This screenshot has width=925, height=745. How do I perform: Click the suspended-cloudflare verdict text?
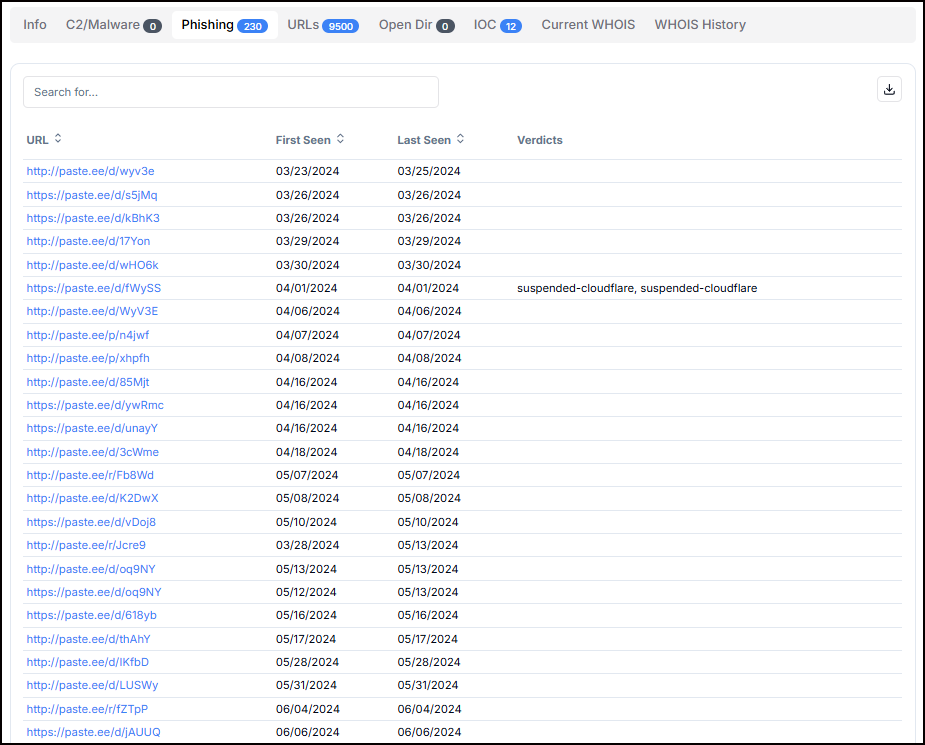click(637, 288)
